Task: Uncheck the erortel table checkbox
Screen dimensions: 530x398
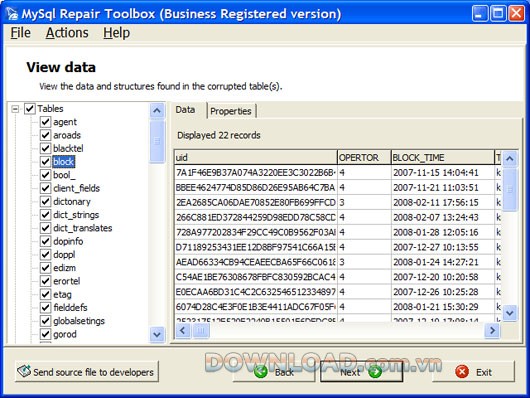Action: (45, 281)
